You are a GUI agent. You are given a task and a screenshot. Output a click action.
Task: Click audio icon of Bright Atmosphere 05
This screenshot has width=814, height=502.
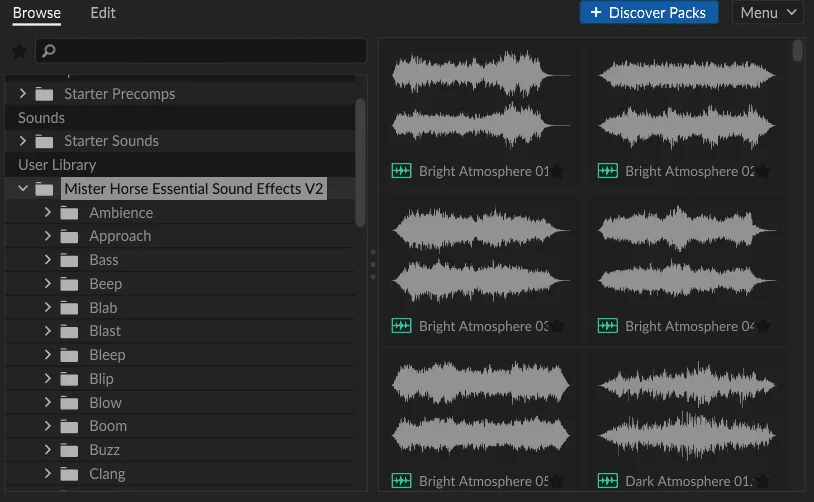[x=401, y=481]
